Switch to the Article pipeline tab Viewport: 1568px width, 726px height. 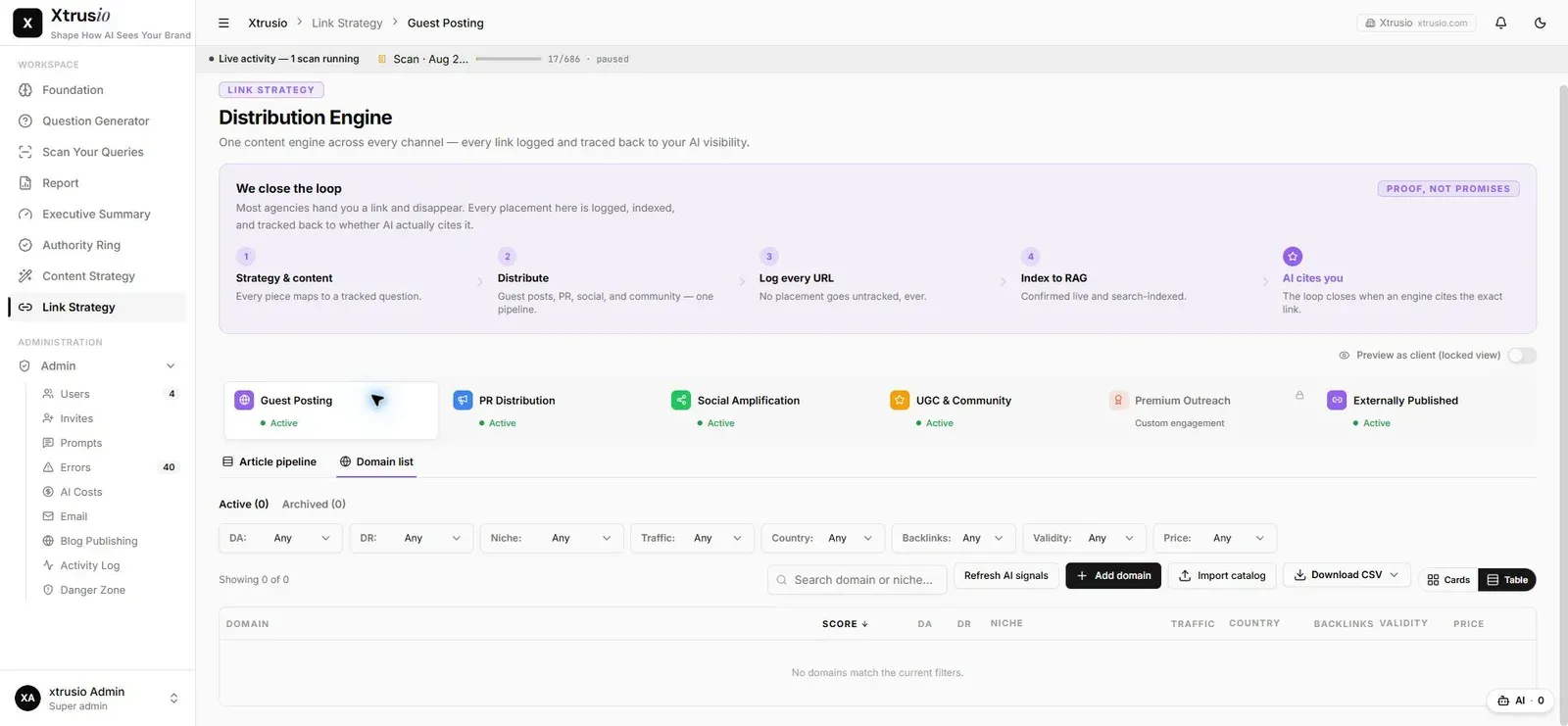269,461
